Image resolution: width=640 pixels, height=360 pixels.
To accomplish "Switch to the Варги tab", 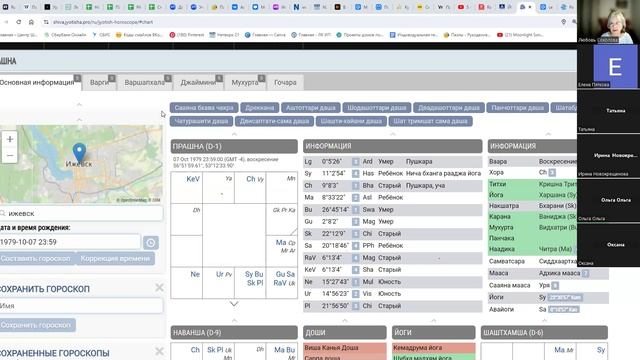I will (100, 82).
